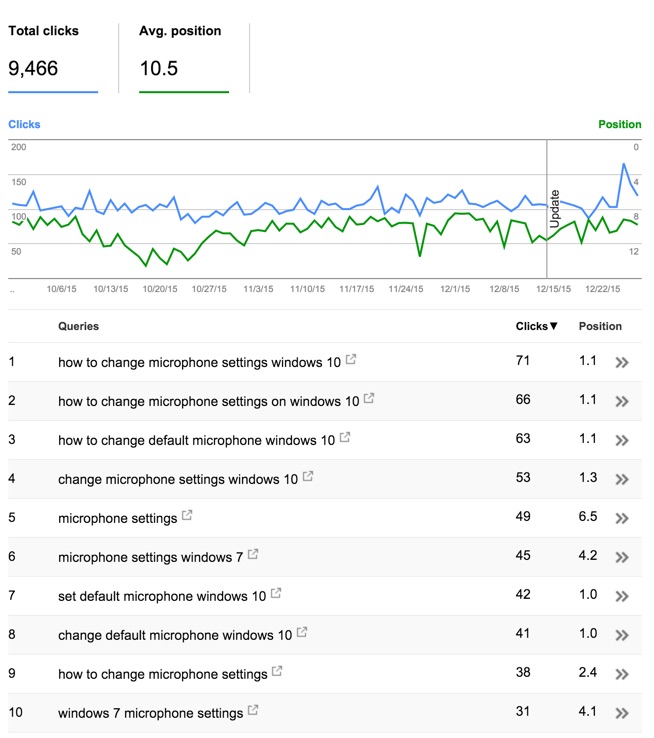Open query 'how to change microphone settings on windows 10'
This screenshot has width=654, height=738.
[x=208, y=401]
